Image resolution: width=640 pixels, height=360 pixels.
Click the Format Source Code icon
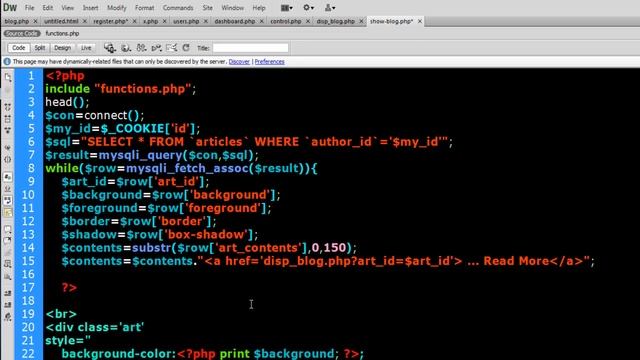click(8, 317)
